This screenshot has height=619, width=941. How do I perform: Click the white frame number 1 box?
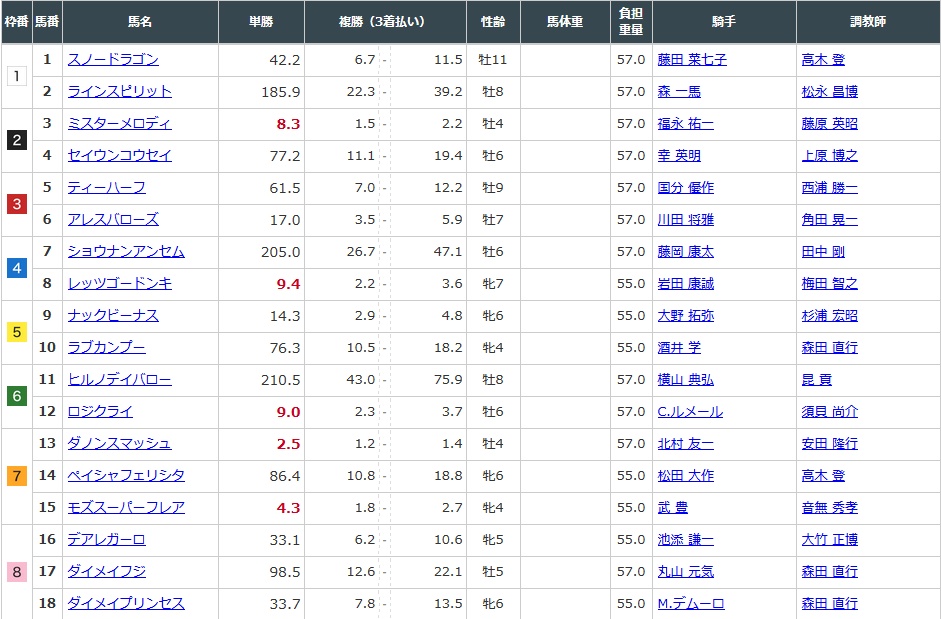16,76
